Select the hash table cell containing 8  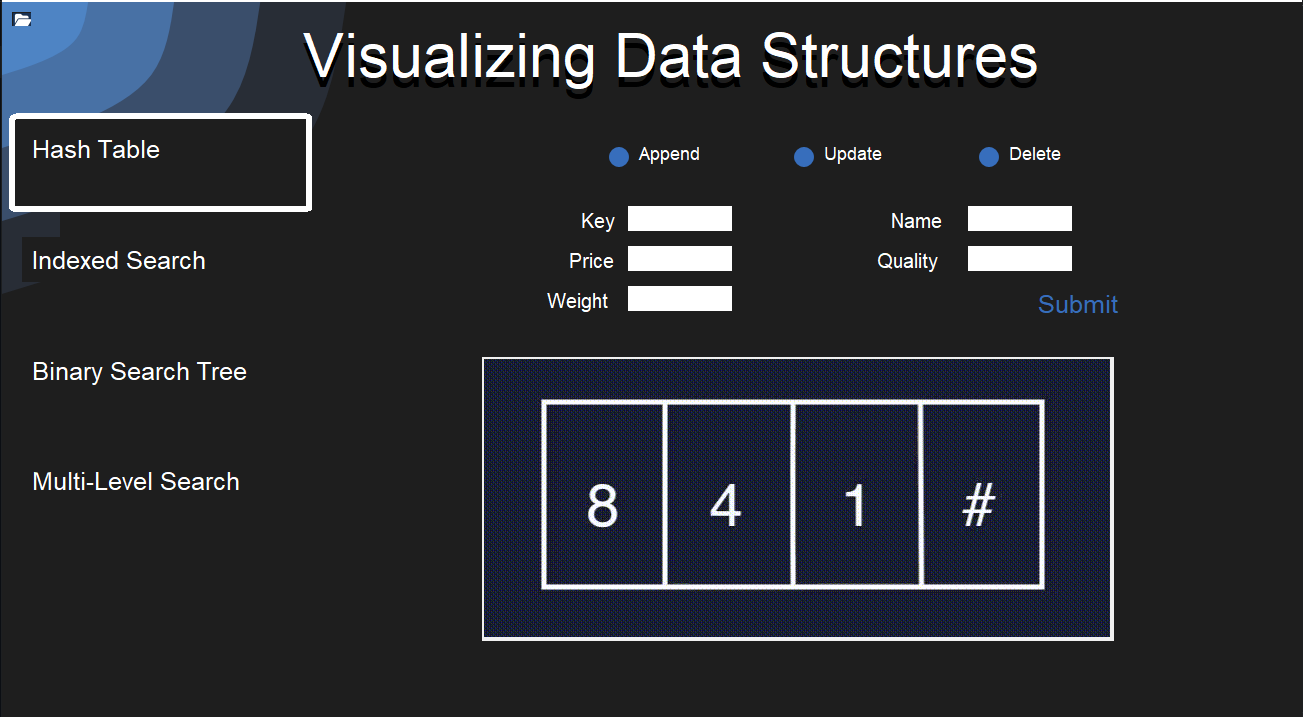(x=604, y=493)
